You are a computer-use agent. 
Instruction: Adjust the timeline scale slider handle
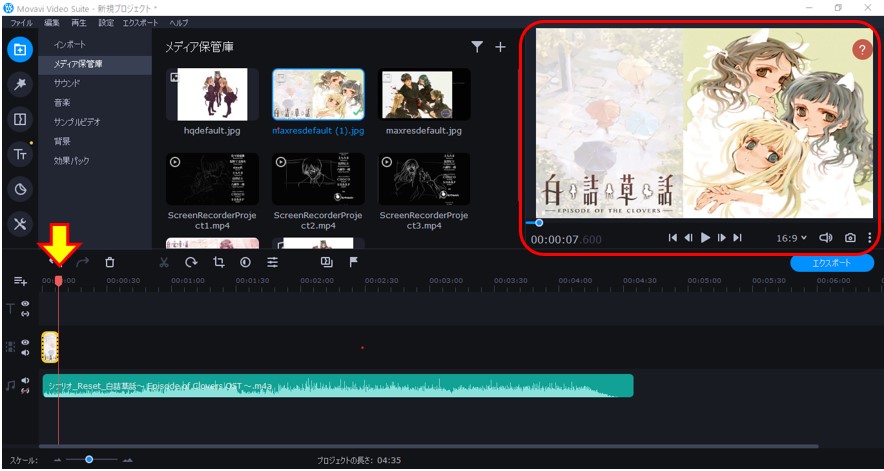coord(89,460)
